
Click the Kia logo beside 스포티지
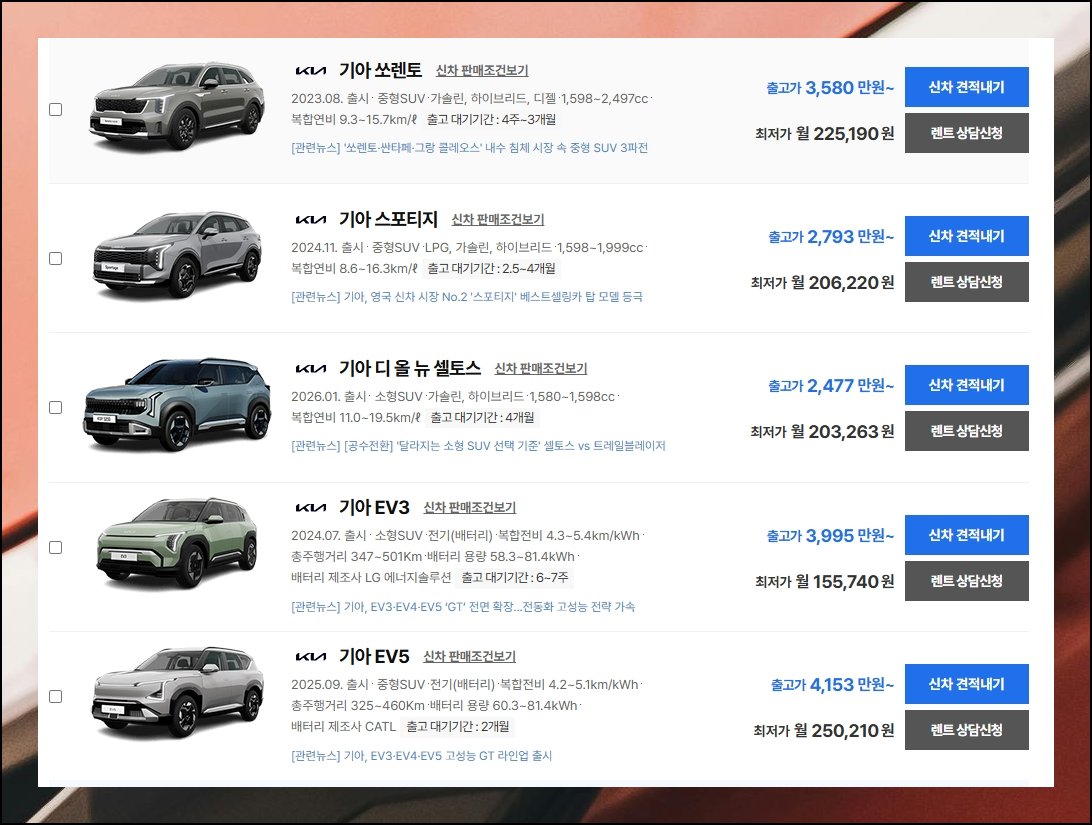coord(311,220)
